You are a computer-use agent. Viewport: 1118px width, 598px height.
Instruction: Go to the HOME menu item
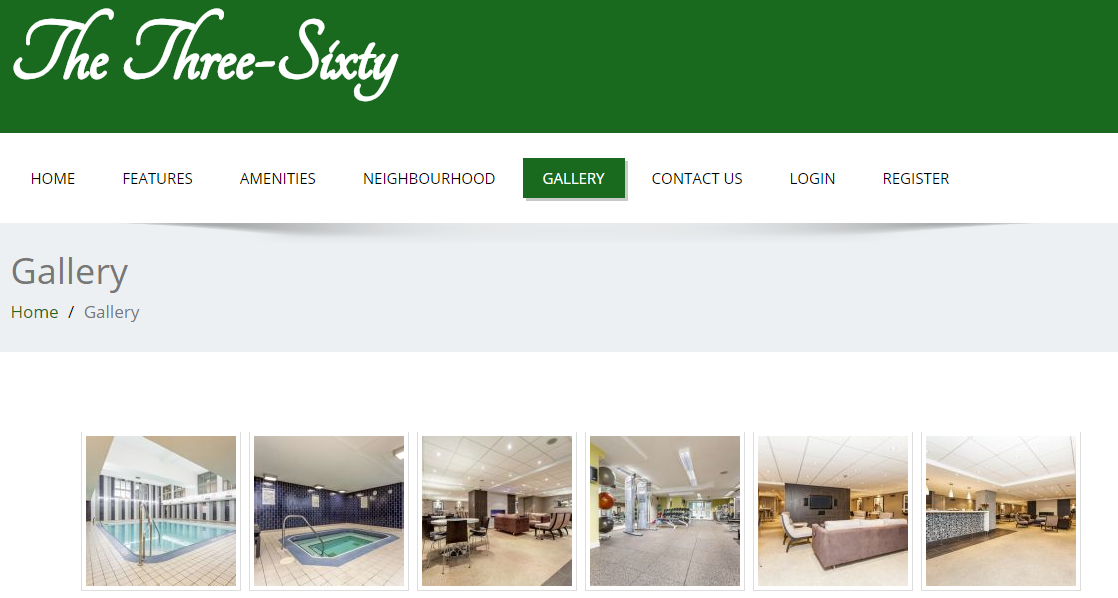[53, 178]
